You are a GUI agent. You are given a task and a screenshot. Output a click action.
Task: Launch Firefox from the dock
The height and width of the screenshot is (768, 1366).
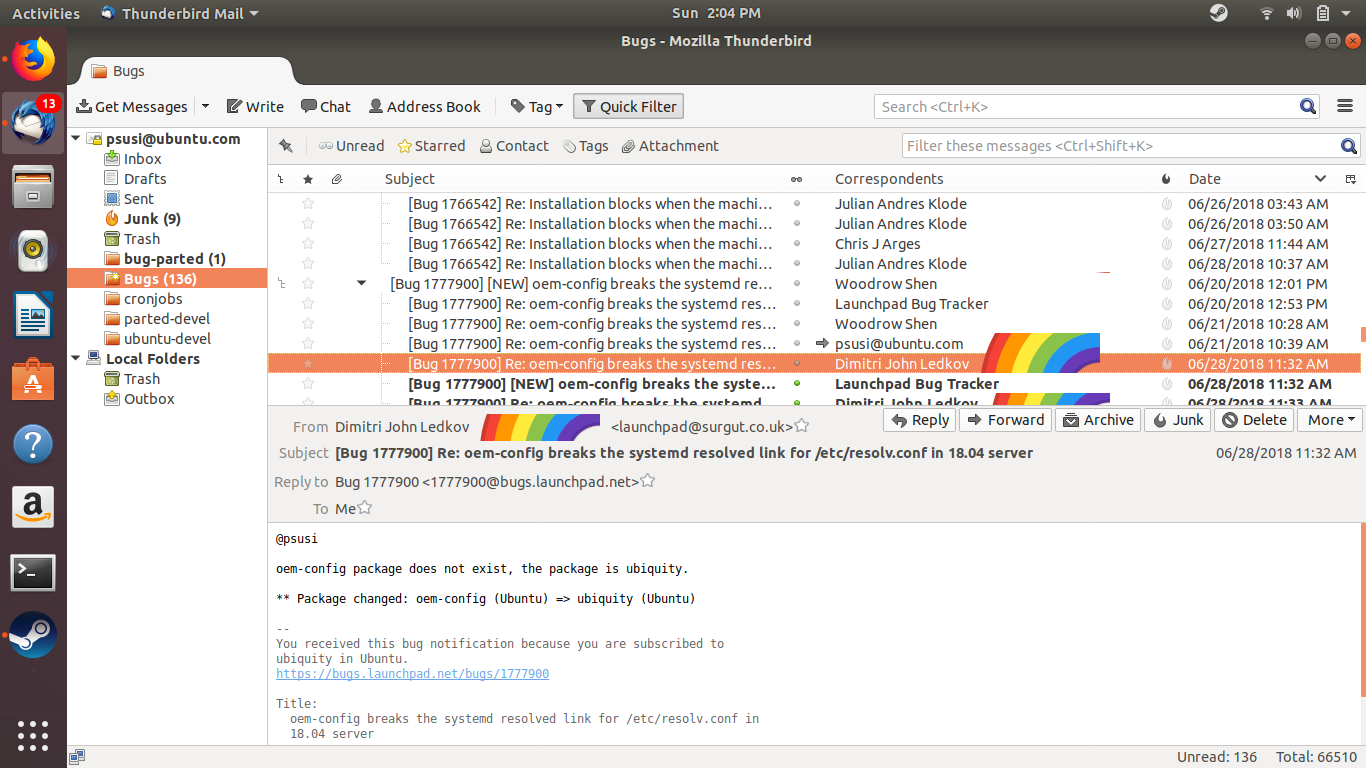33,59
